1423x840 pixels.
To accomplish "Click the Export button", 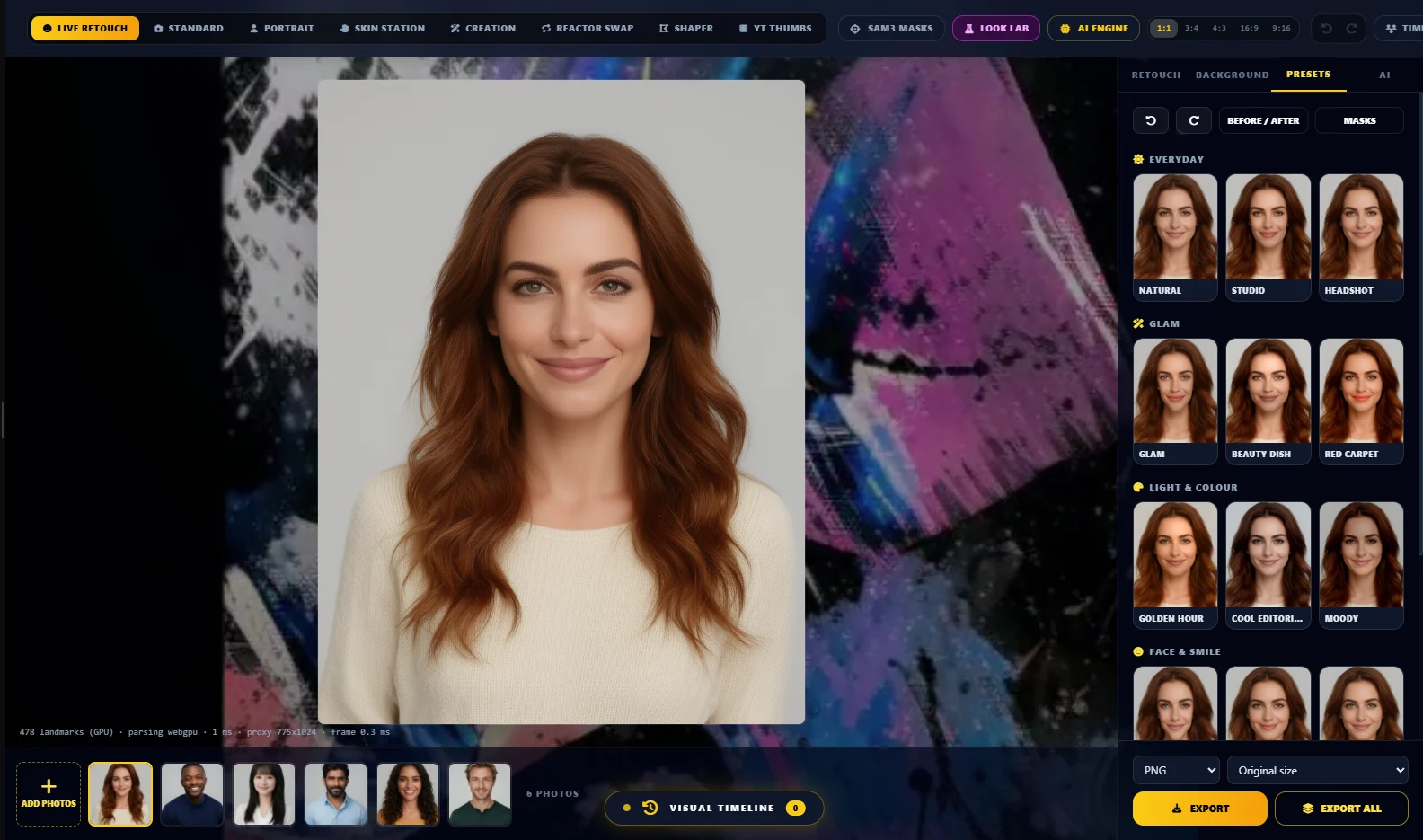I will tap(1200, 809).
